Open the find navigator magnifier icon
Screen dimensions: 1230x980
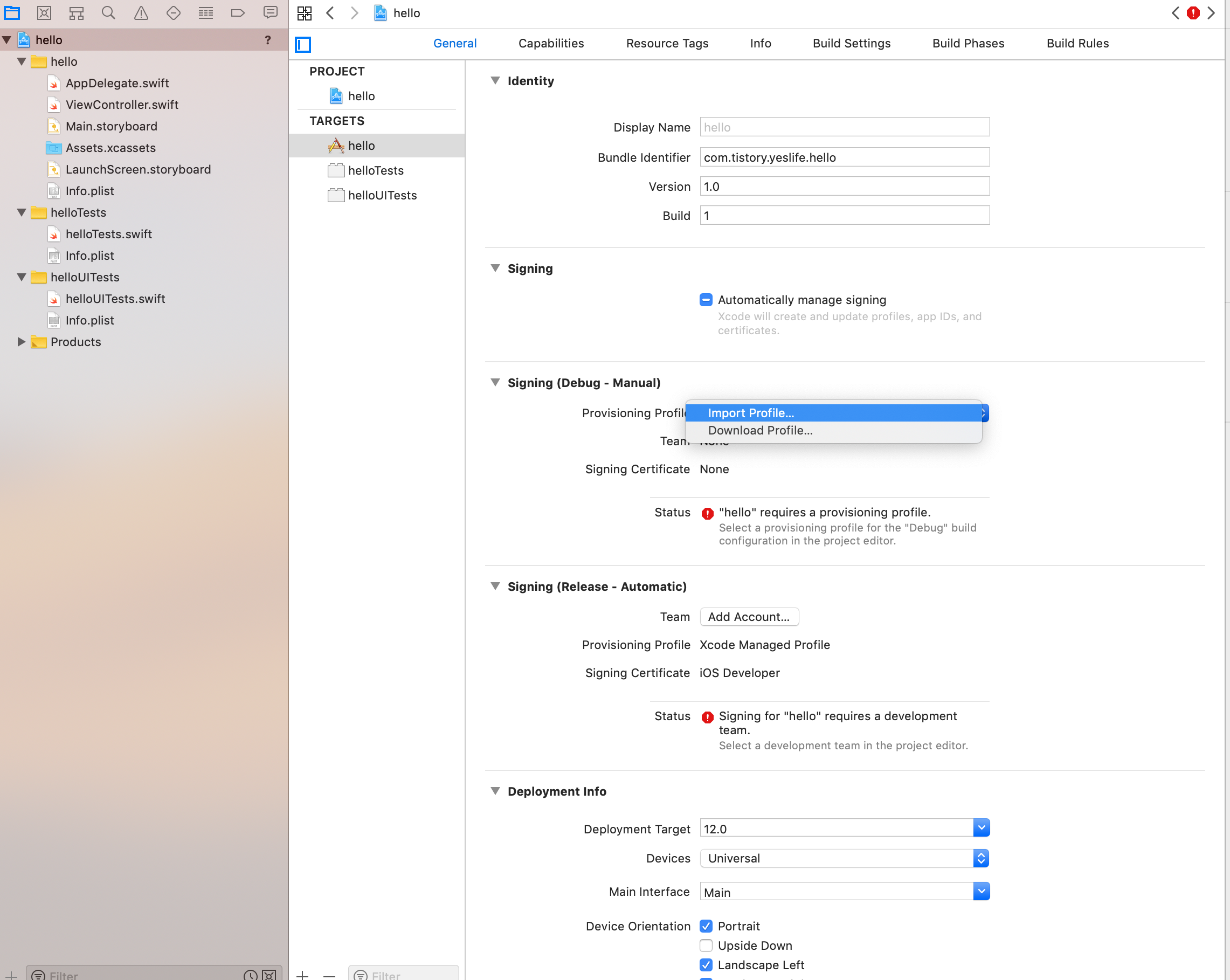[x=108, y=12]
